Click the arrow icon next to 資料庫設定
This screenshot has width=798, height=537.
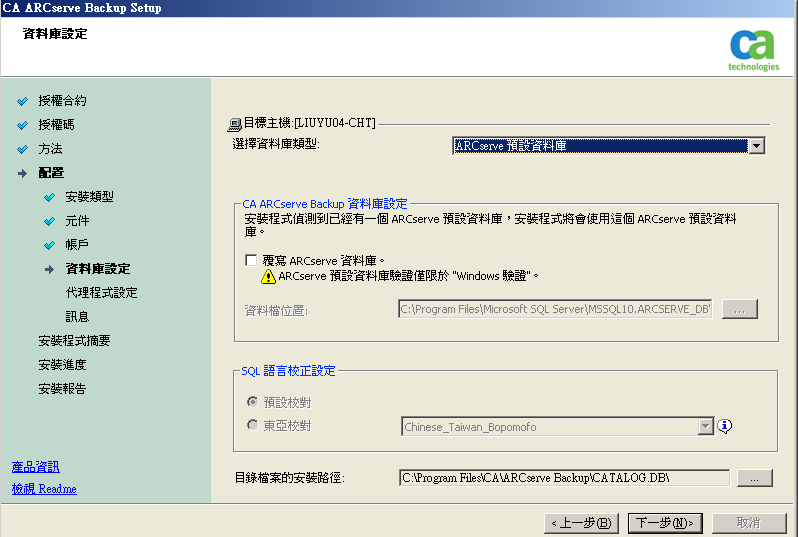coord(49,269)
